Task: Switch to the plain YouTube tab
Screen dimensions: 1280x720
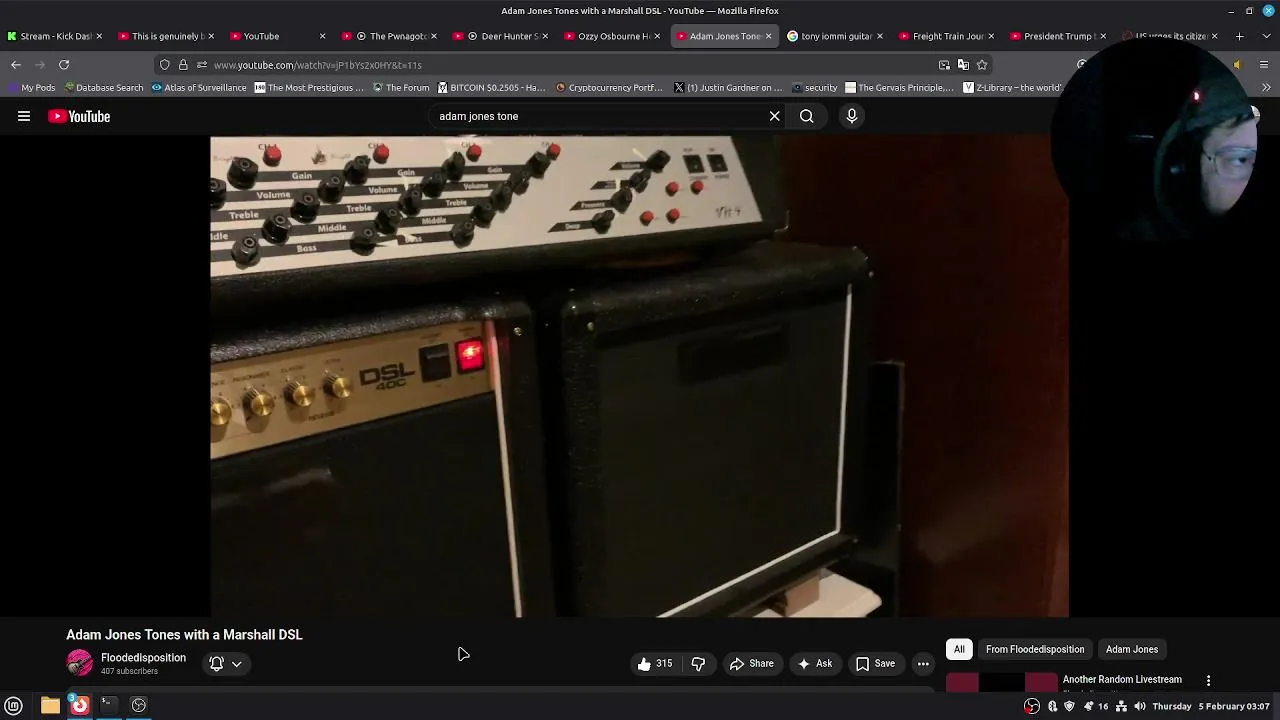Action: click(278, 36)
